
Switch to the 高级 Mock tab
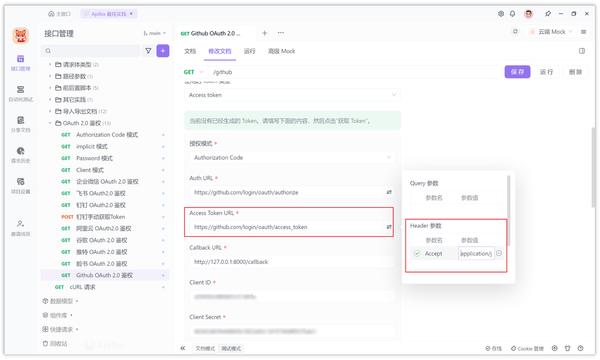(x=281, y=51)
